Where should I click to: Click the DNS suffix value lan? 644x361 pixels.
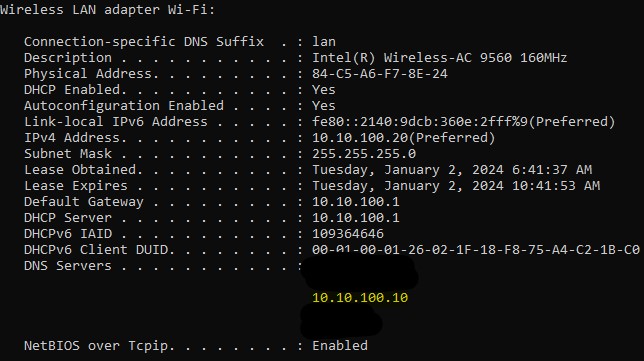point(324,41)
